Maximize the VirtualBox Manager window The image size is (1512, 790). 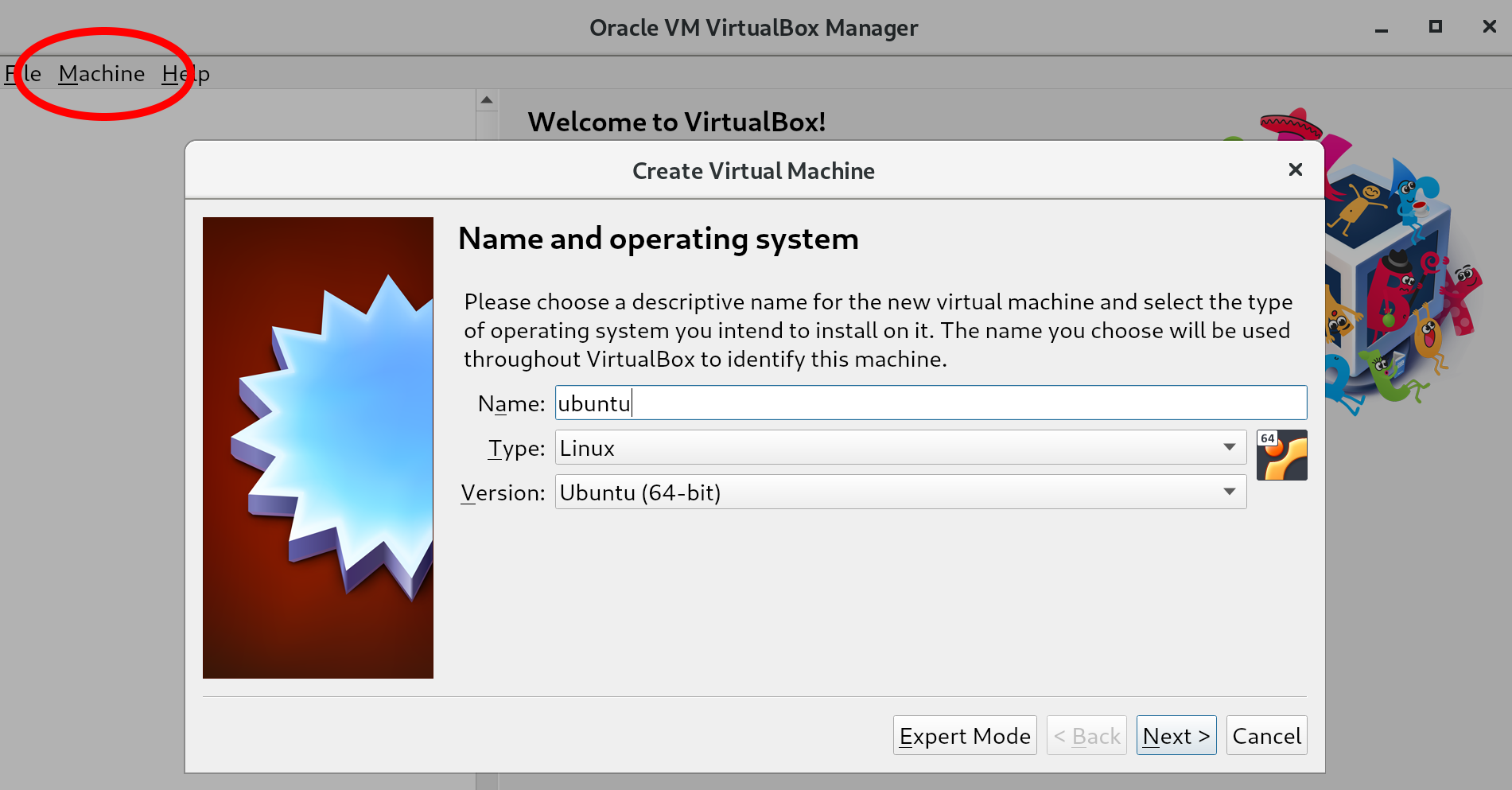[1436, 27]
